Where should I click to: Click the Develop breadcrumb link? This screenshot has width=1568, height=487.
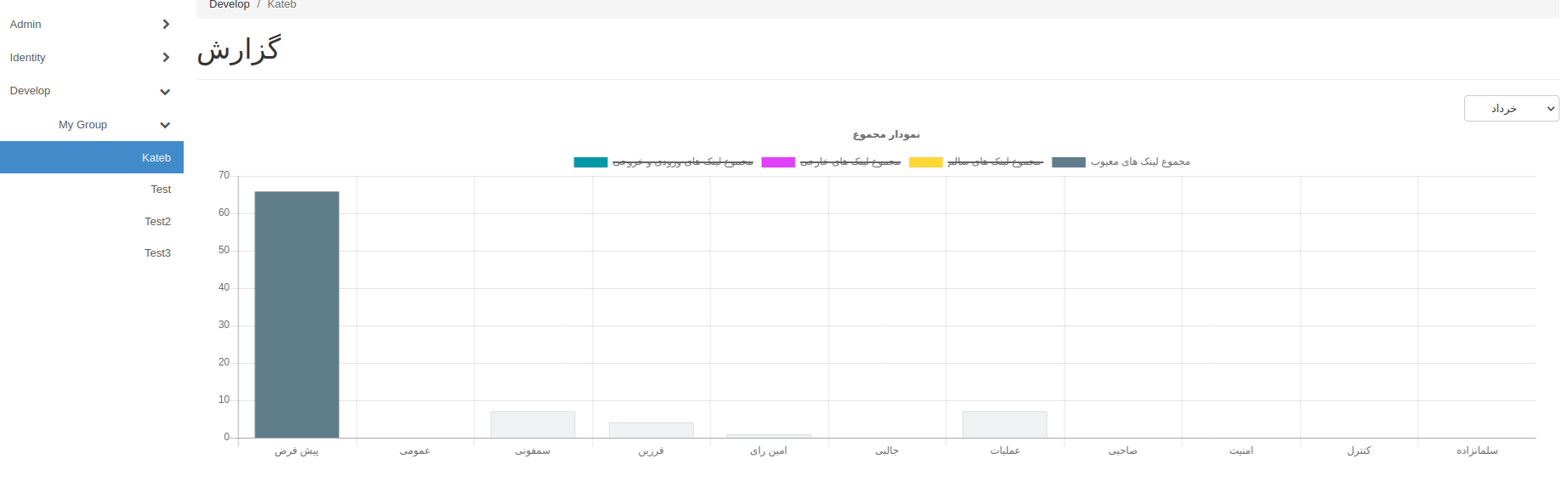[230, 4]
